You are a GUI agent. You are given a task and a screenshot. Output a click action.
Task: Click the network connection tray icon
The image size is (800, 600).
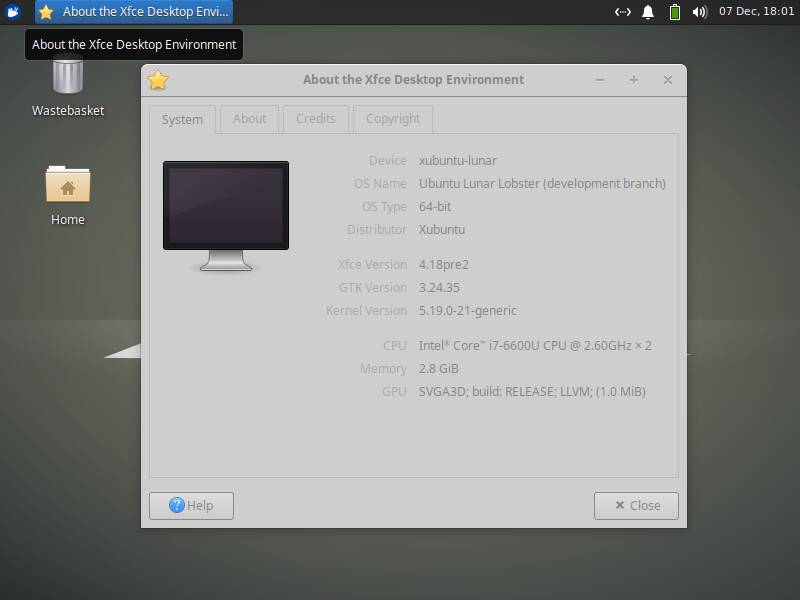point(622,12)
